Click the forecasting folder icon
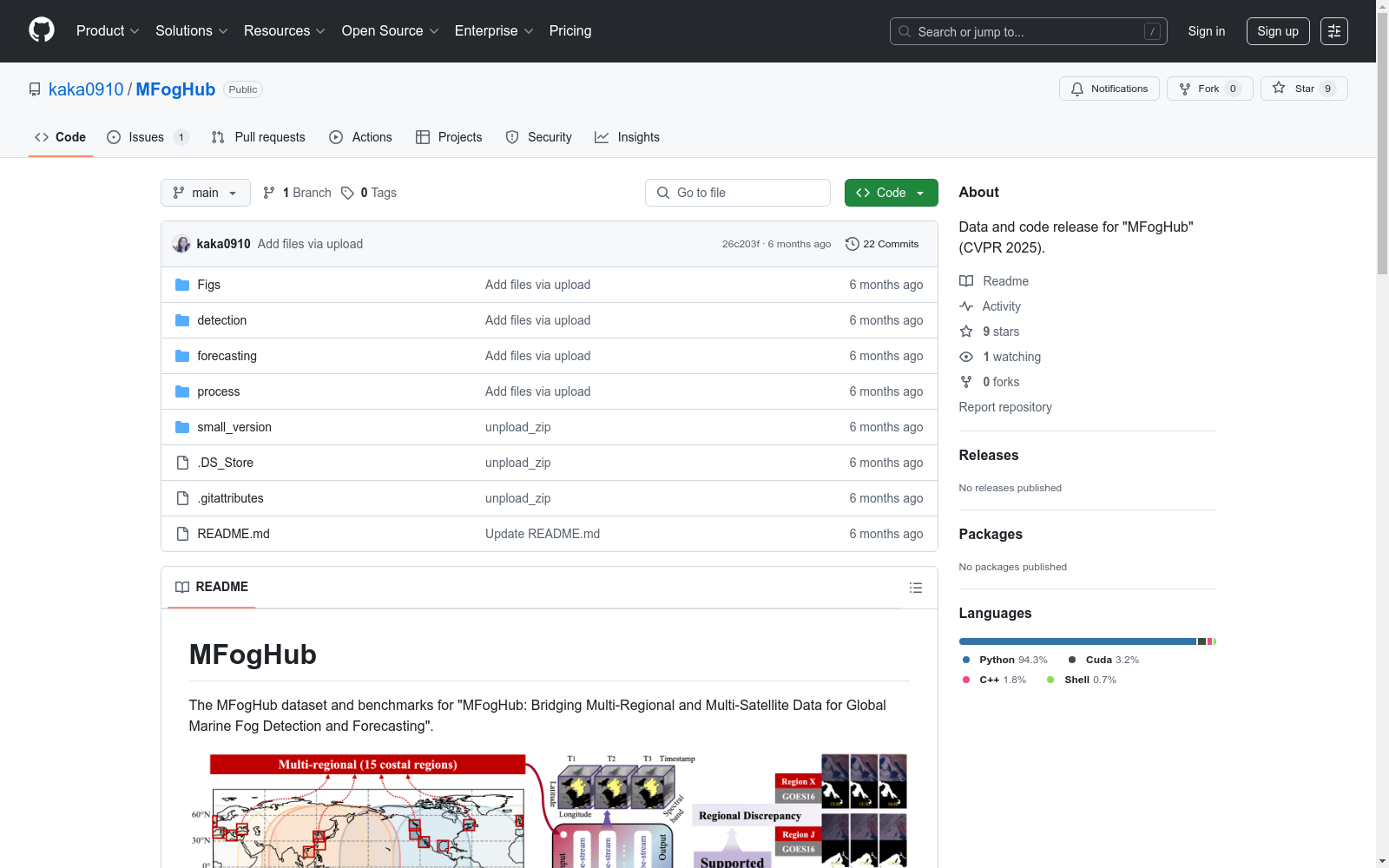Image resolution: width=1389 pixels, height=868 pixels. click(182, 356)
